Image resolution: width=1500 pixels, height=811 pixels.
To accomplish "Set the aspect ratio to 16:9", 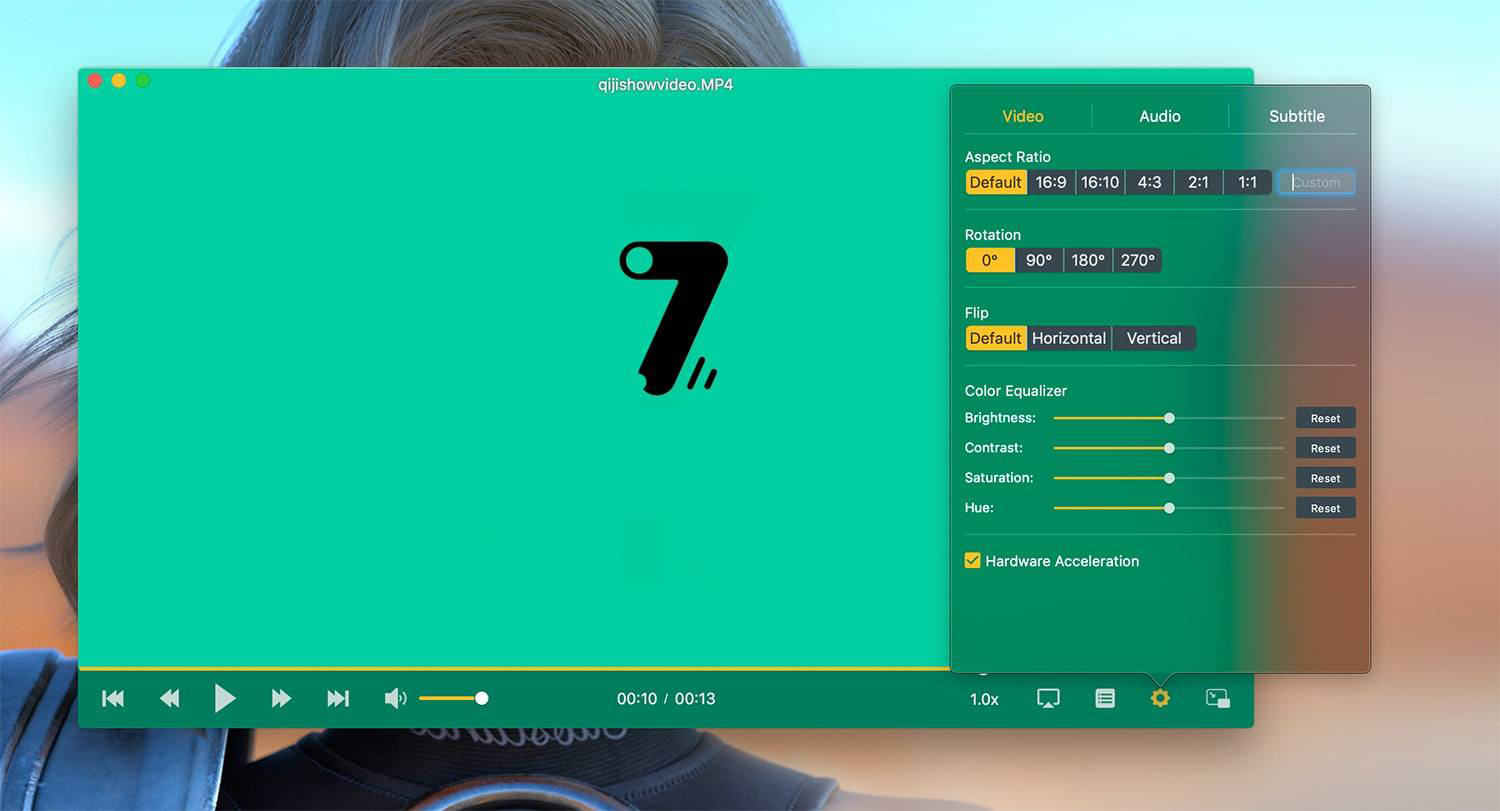I will coord(1051,182).
